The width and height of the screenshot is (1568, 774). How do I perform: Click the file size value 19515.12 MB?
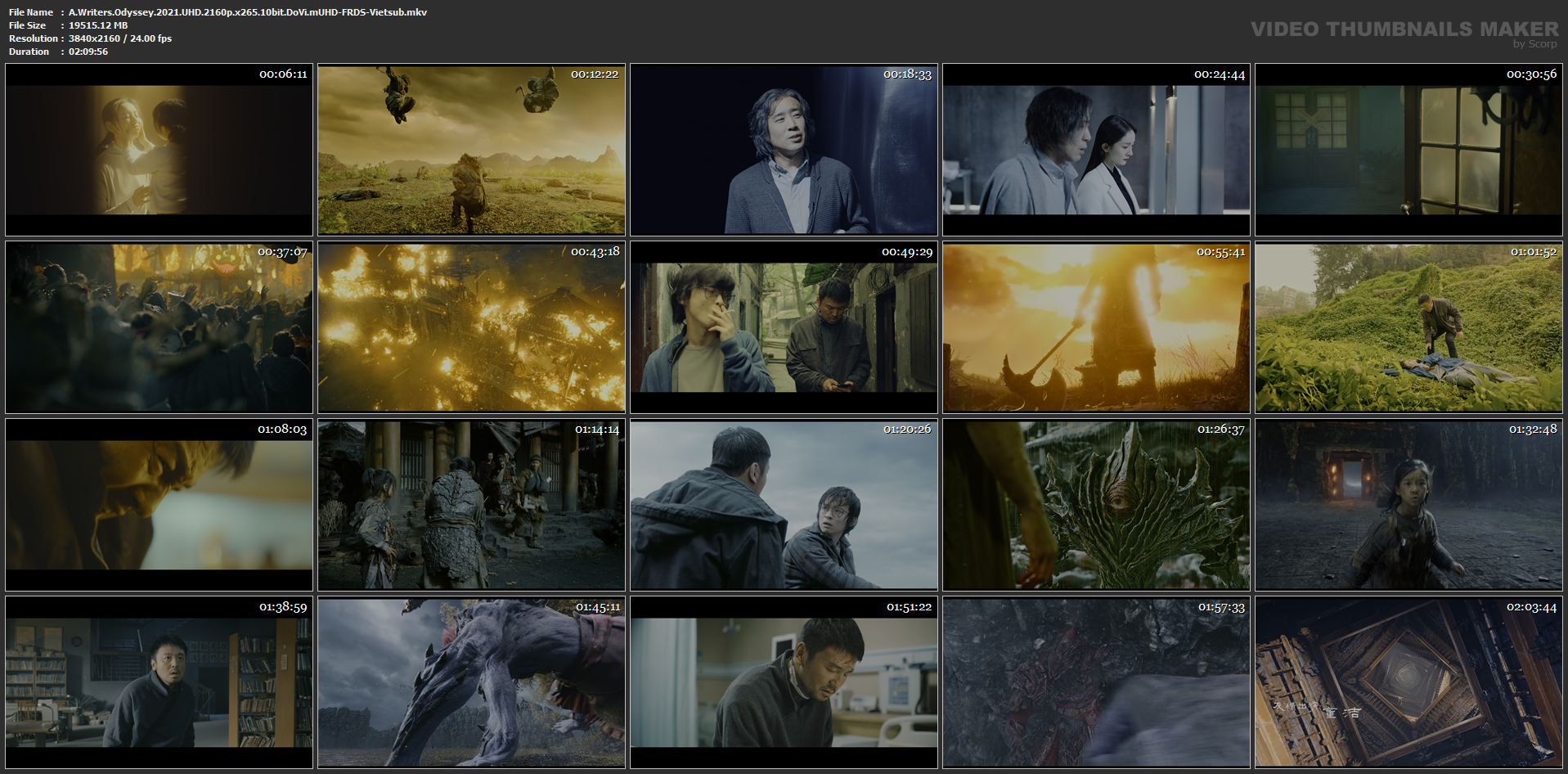[98, 25]
